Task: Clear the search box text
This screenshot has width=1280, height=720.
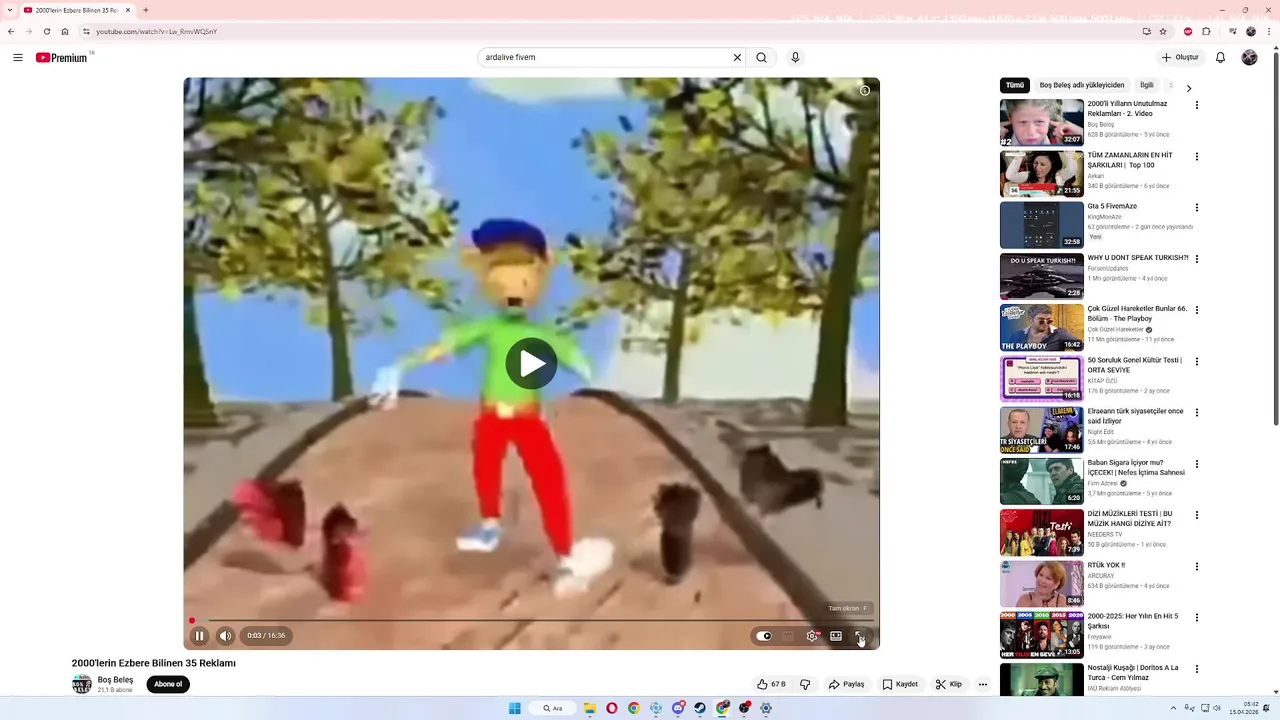Action: 737,58
